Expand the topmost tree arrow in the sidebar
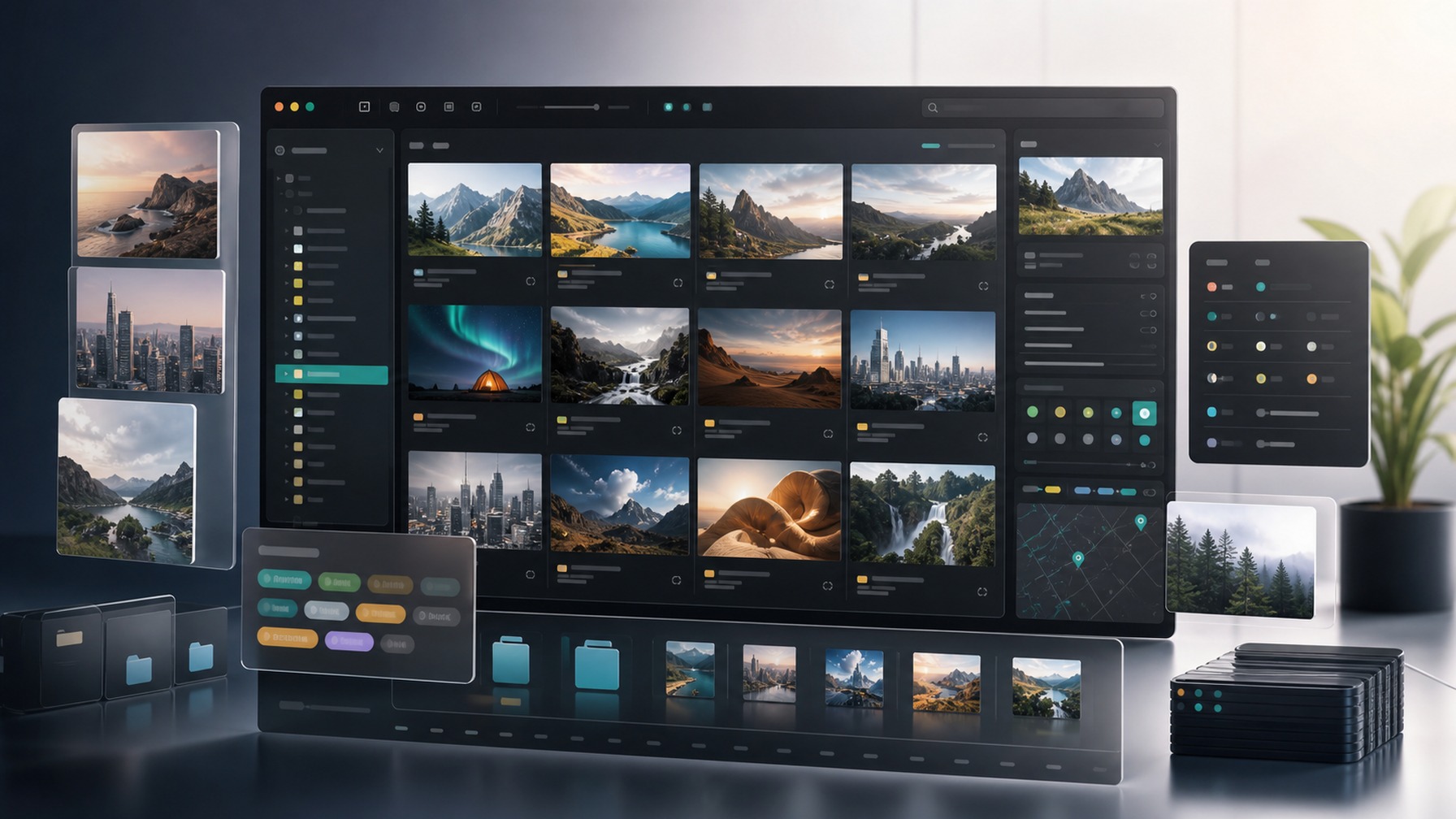 point(279,178)
